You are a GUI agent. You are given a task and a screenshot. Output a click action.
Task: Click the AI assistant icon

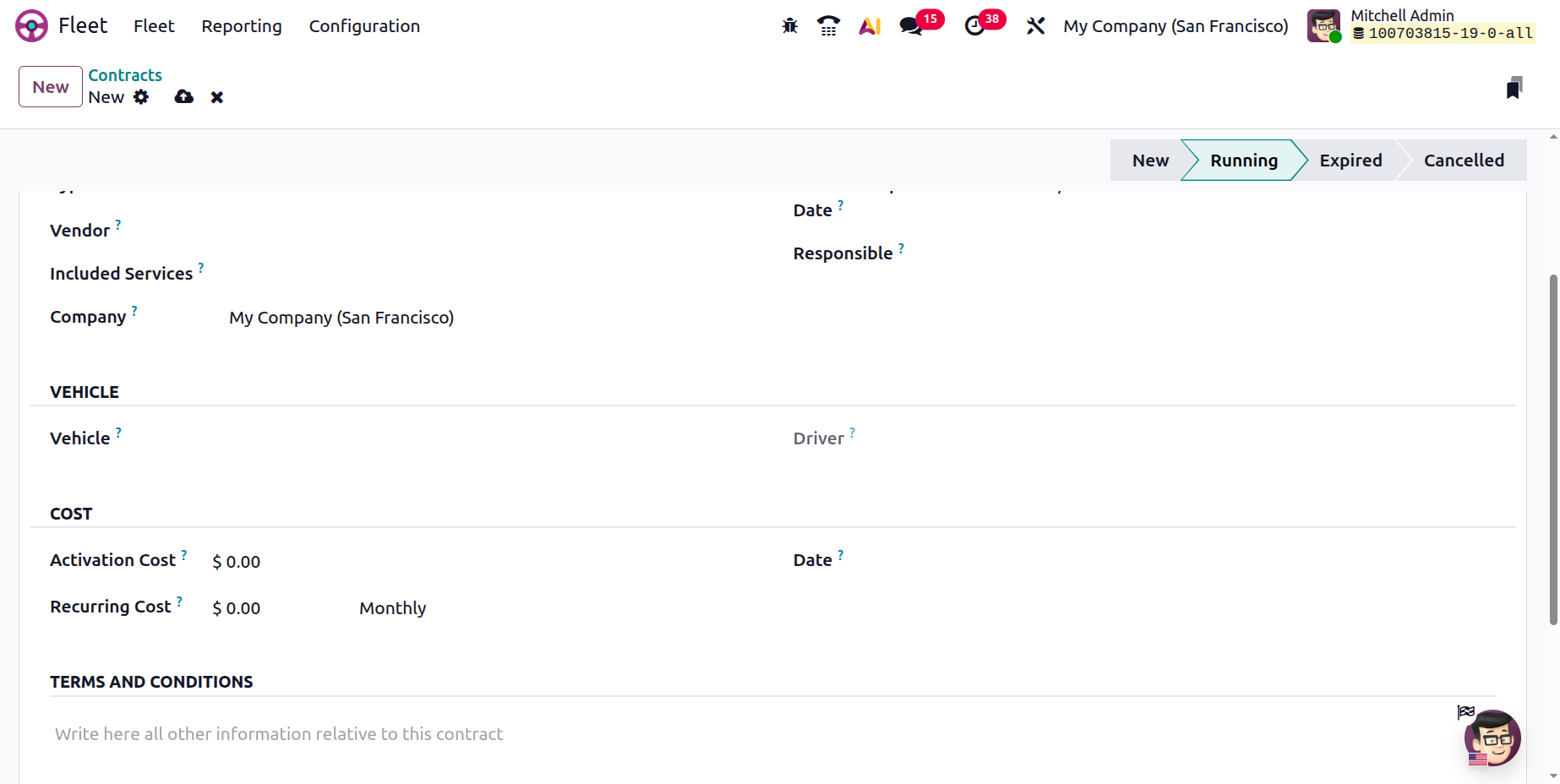pos(870,26)
